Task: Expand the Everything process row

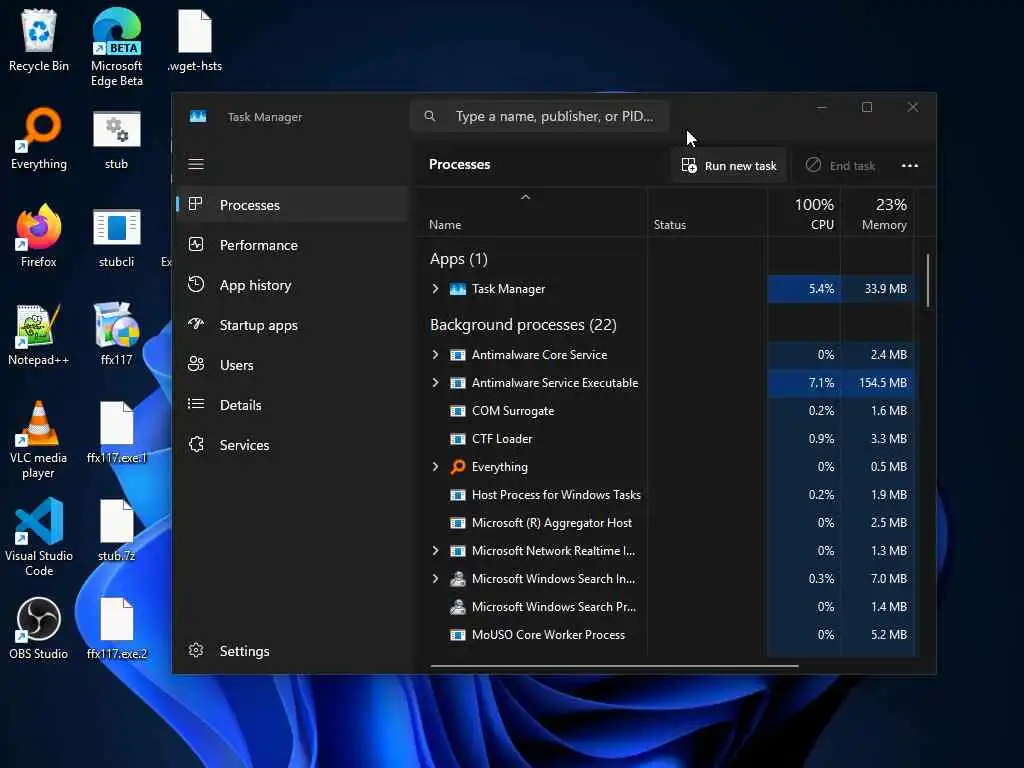Action: [436, 466]
